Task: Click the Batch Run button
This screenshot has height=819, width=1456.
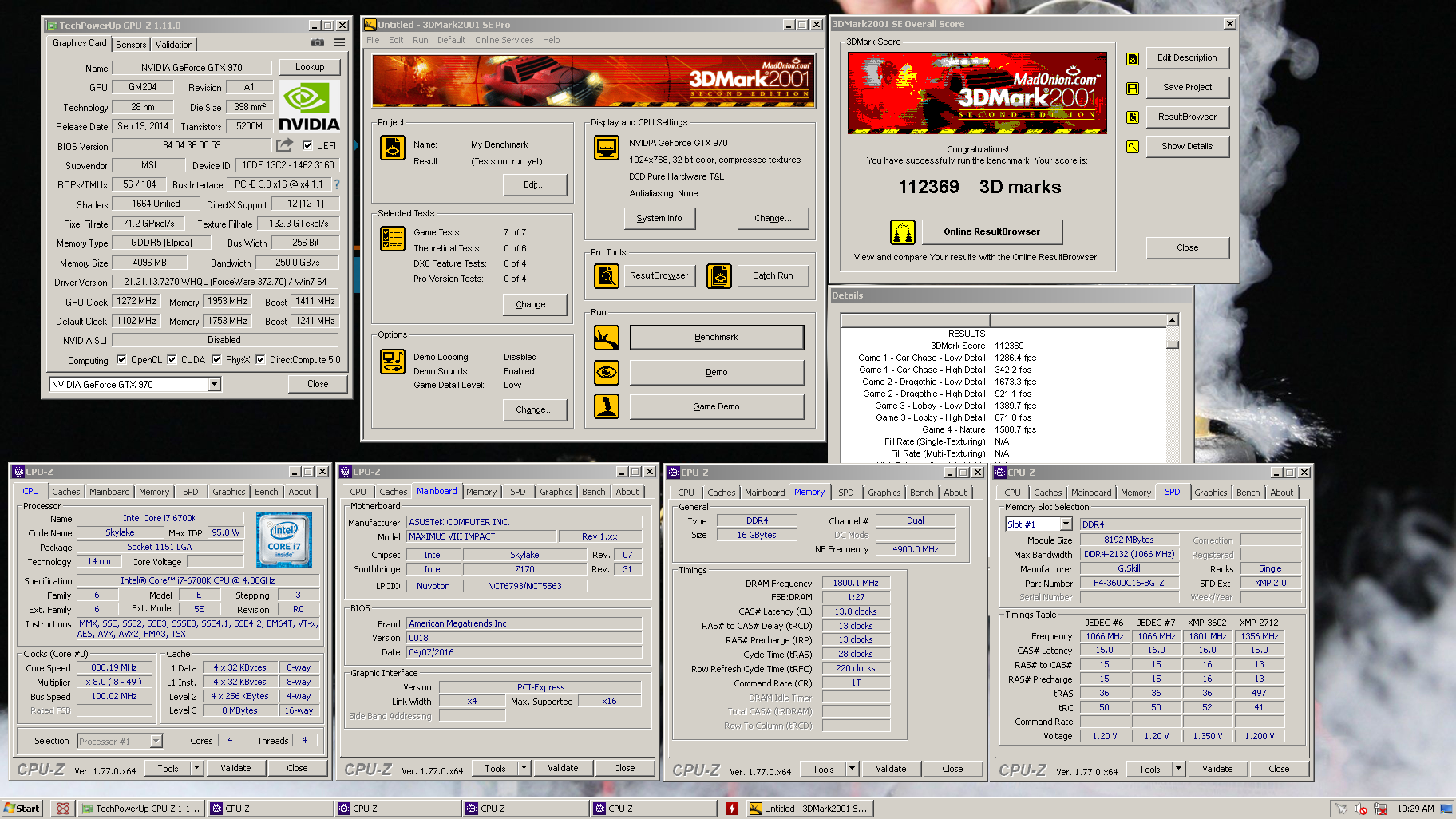Action: coord(773,276)
